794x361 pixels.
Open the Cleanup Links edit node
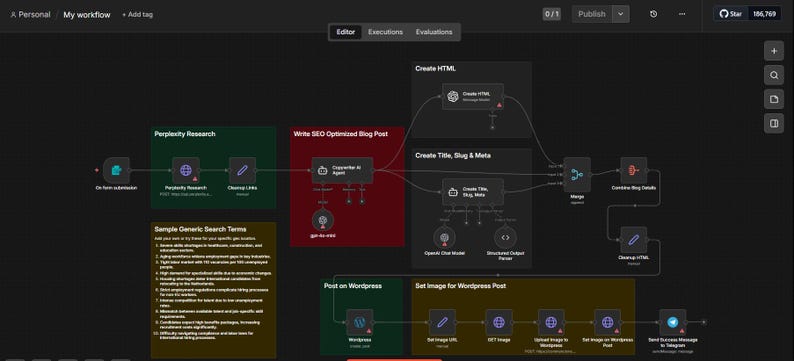(x=242, y=170)
